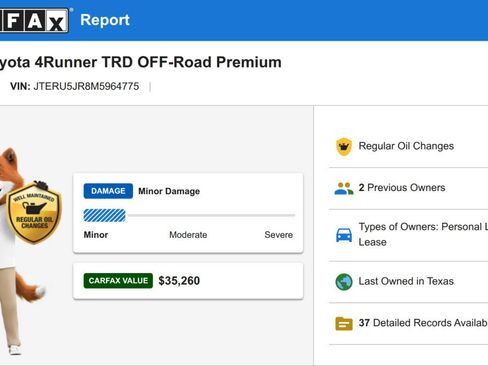The width and height of the screenshot is (488, 366).
Task: Click the 4Runner TRD OFF-Road Premium title
Action: 140,62
